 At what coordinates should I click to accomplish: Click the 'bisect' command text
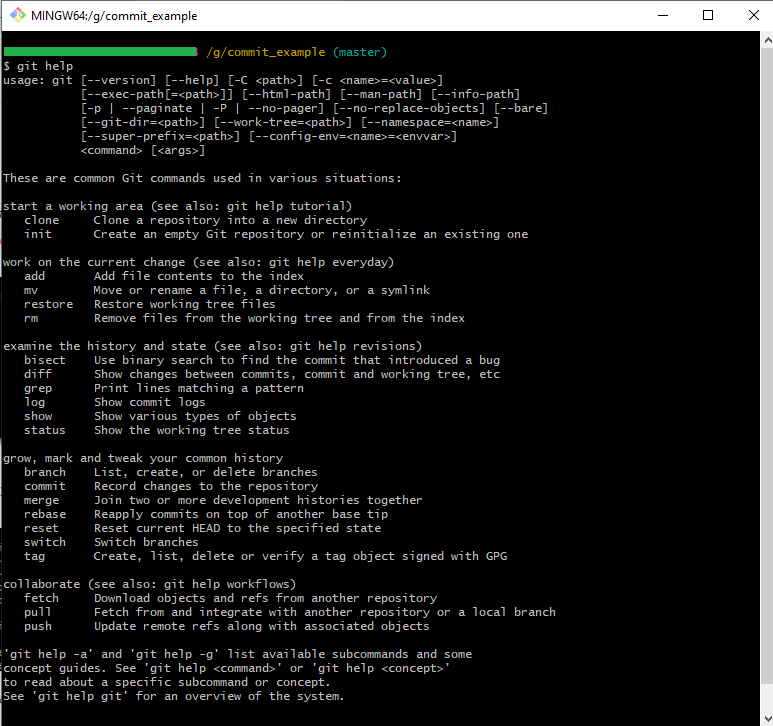[44, 360]
